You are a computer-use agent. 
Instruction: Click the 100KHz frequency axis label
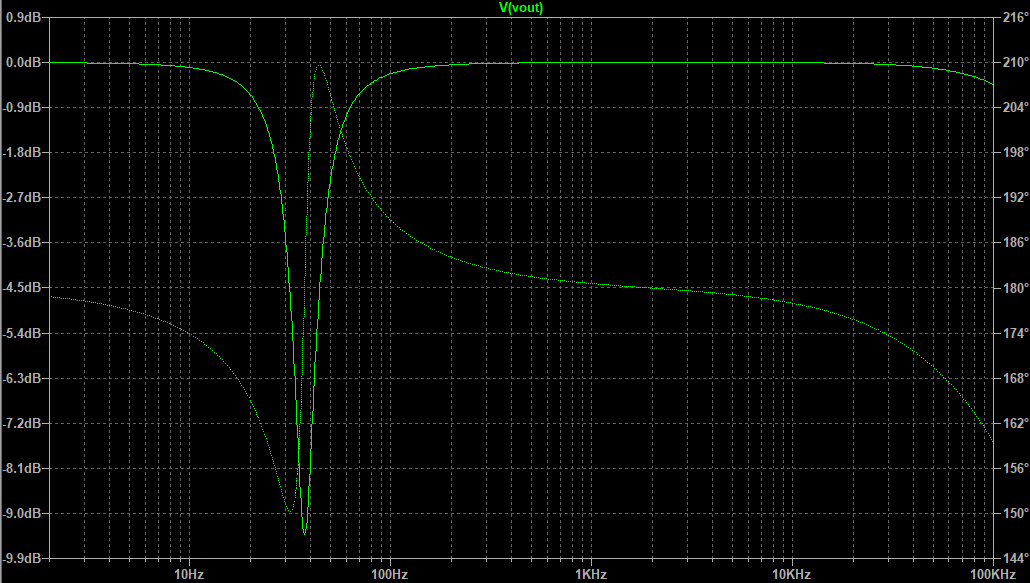(x=990, y=574)
